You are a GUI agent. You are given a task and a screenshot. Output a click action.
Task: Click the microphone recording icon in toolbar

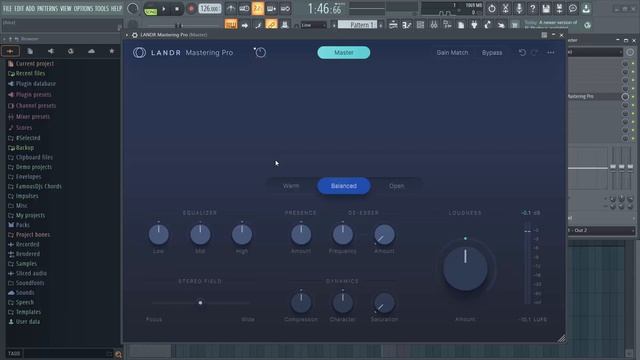click(x=519, y=8)
